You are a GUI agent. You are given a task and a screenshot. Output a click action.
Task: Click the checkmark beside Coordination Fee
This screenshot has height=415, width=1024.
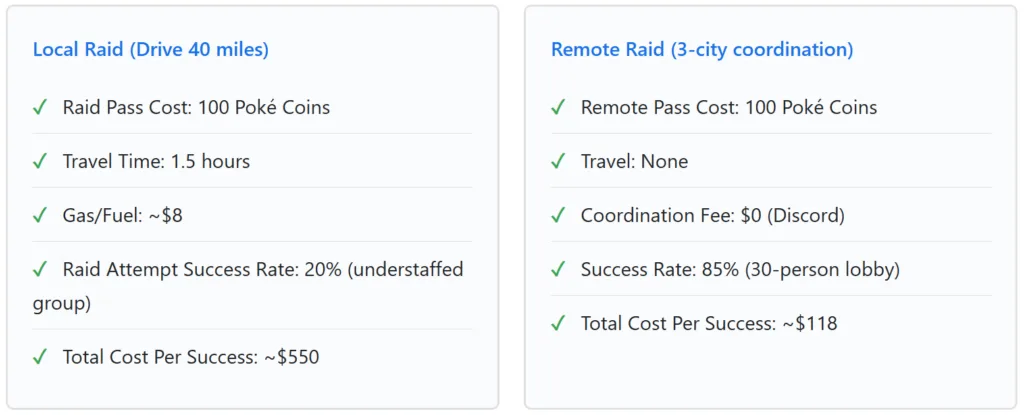pyautogui.click(x=558, y=216)
